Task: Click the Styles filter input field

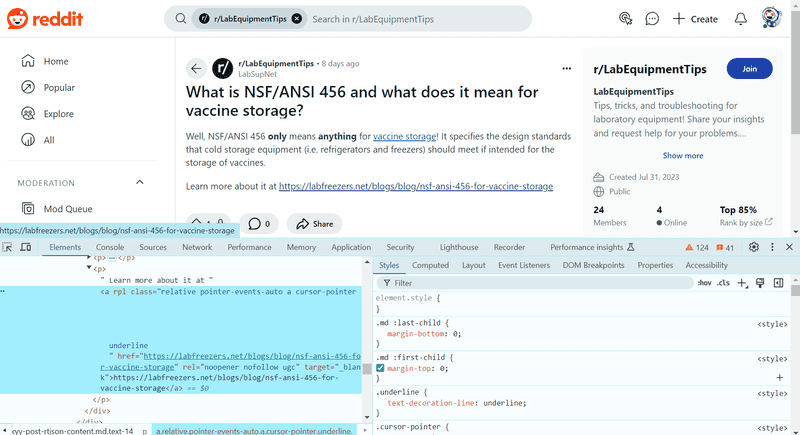Action: tap(535, 283)
